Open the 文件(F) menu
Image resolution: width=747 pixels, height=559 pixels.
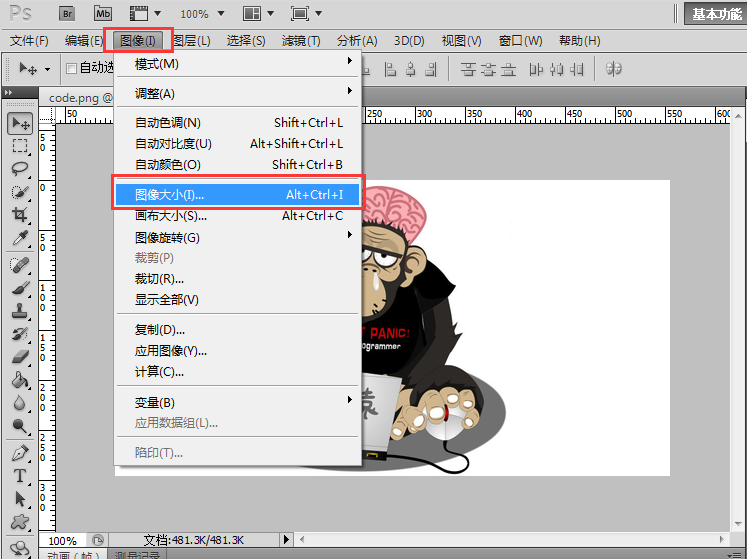[x=29, y=41]
